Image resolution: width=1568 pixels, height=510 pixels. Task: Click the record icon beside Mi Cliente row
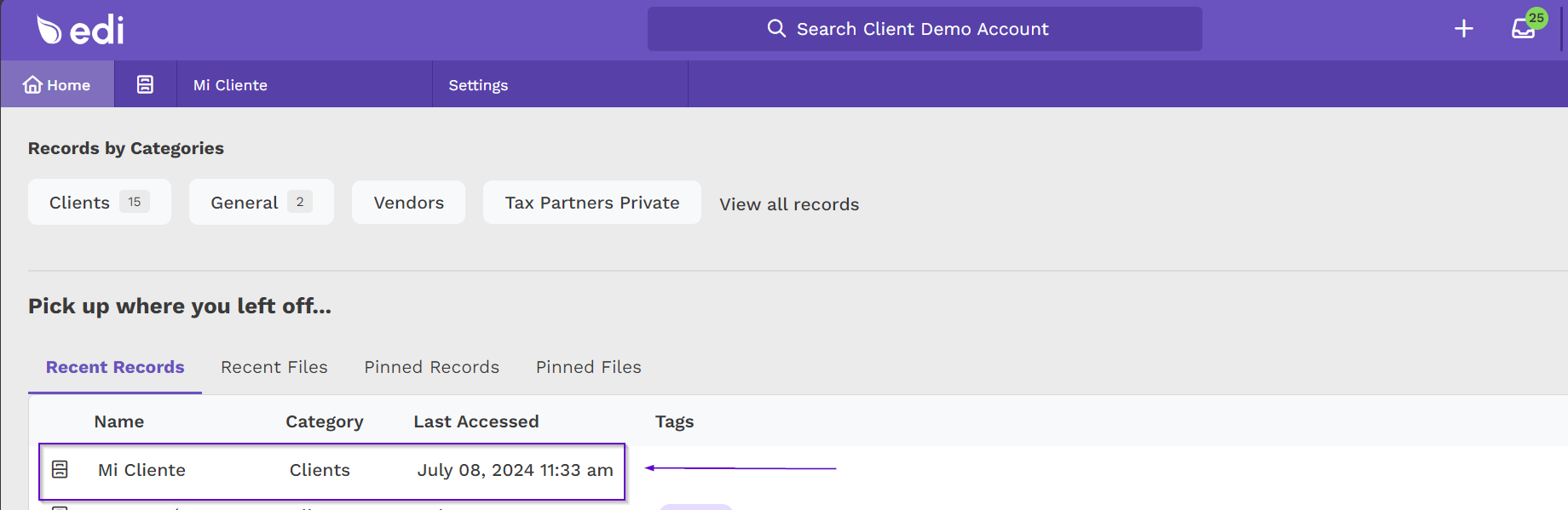pyautogui.click(x=60, y=469)
